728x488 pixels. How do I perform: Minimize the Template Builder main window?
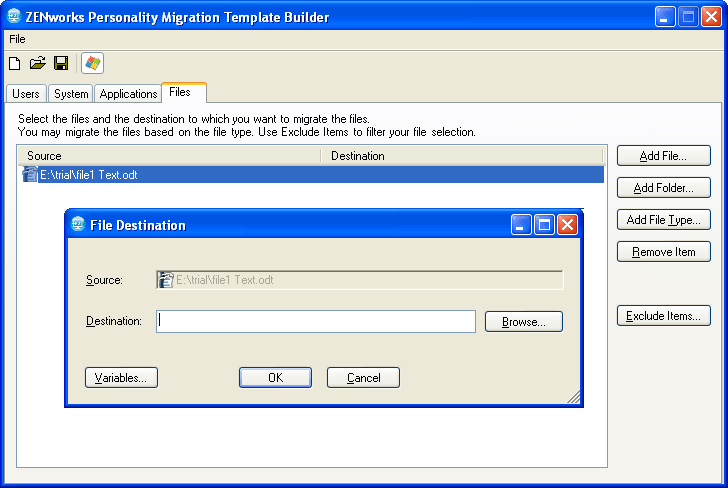[665, 17]
